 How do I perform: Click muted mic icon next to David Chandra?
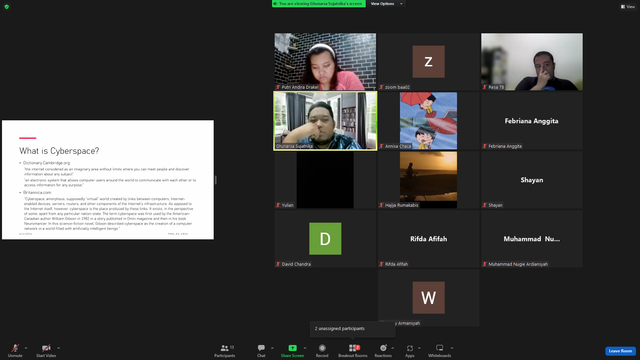point(278,264)
